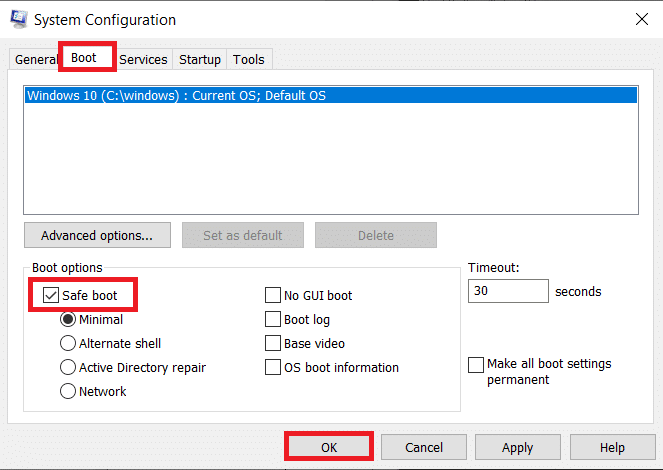Click the Apply button

[517, 448]
